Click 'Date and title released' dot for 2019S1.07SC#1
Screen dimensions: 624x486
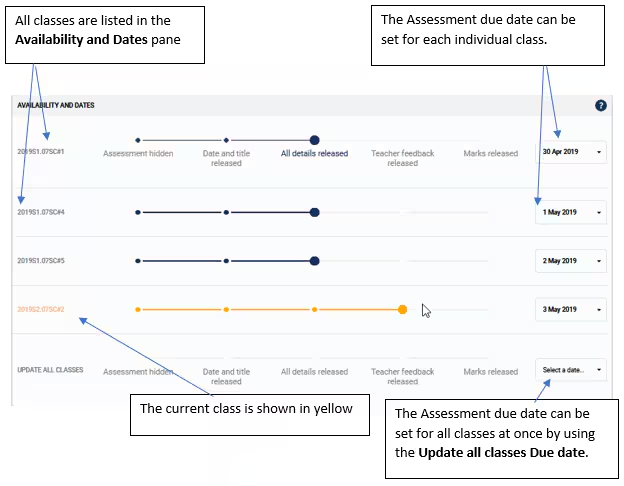pyautogui.click(x=226, y=140)
